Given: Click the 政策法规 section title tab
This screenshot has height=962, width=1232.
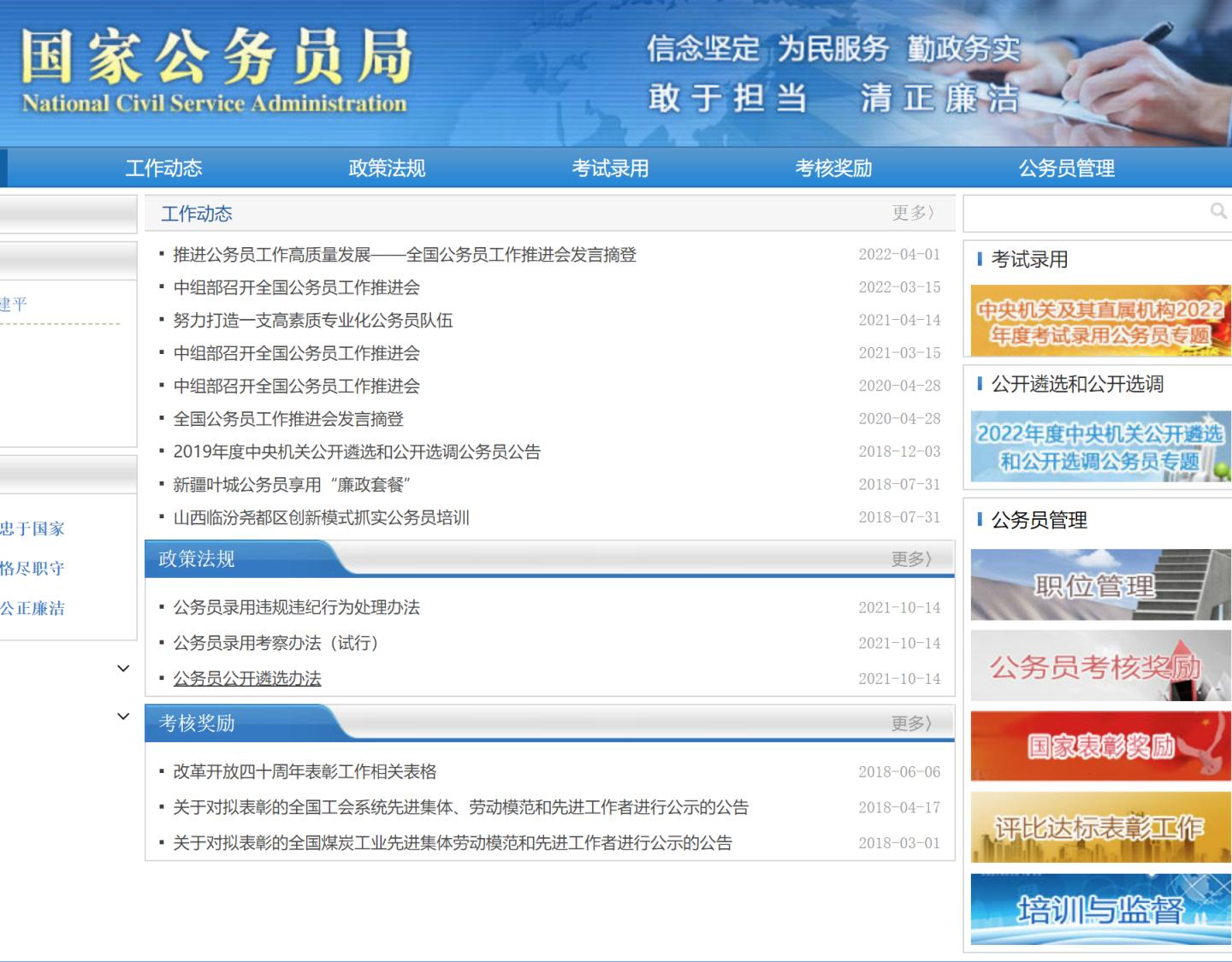Looking at the screenshot, I should tap(197, 559).
